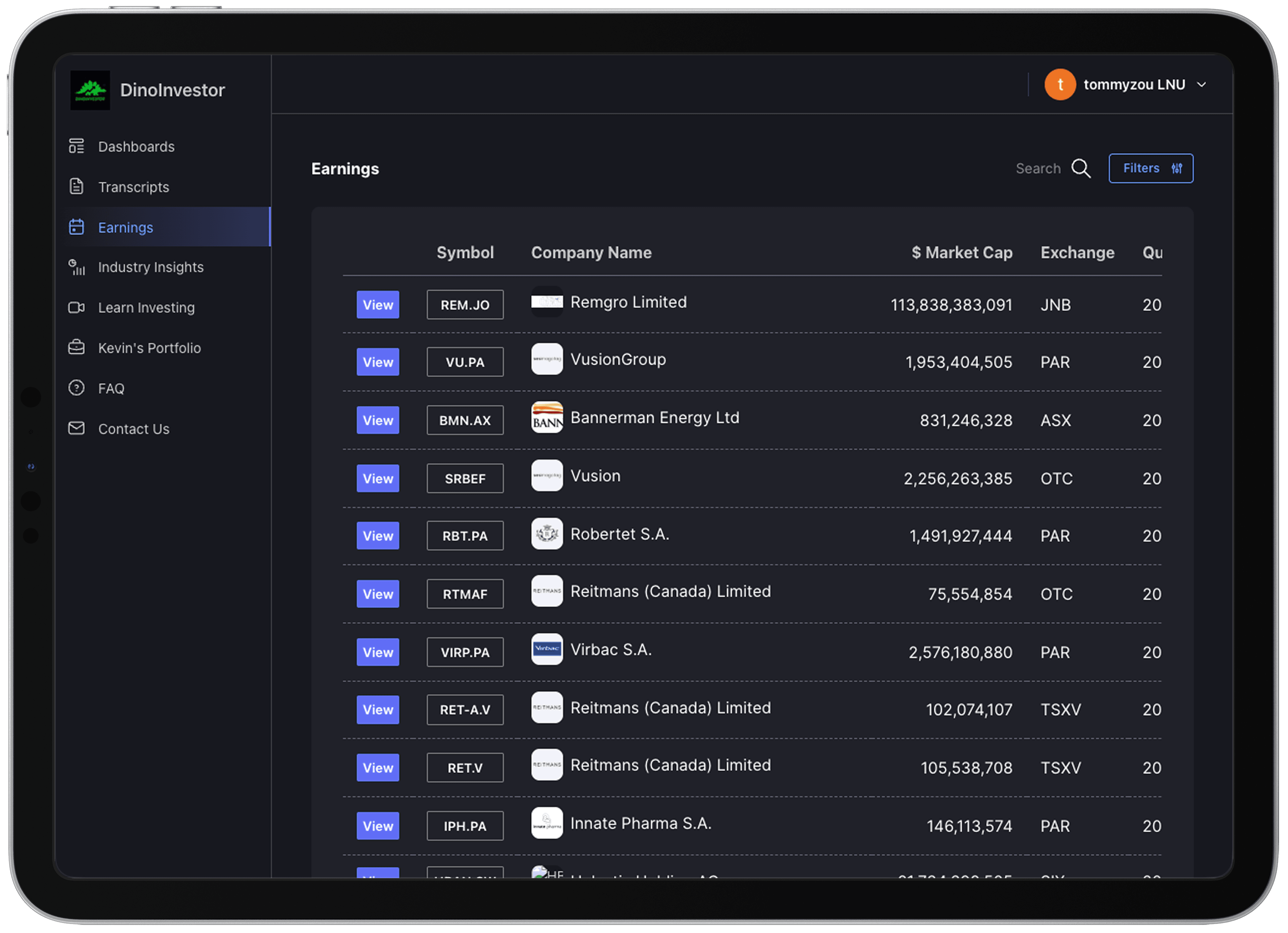Click the View button for SRBEF
This screenshot has height=933, width=1288.
[378, 479]
